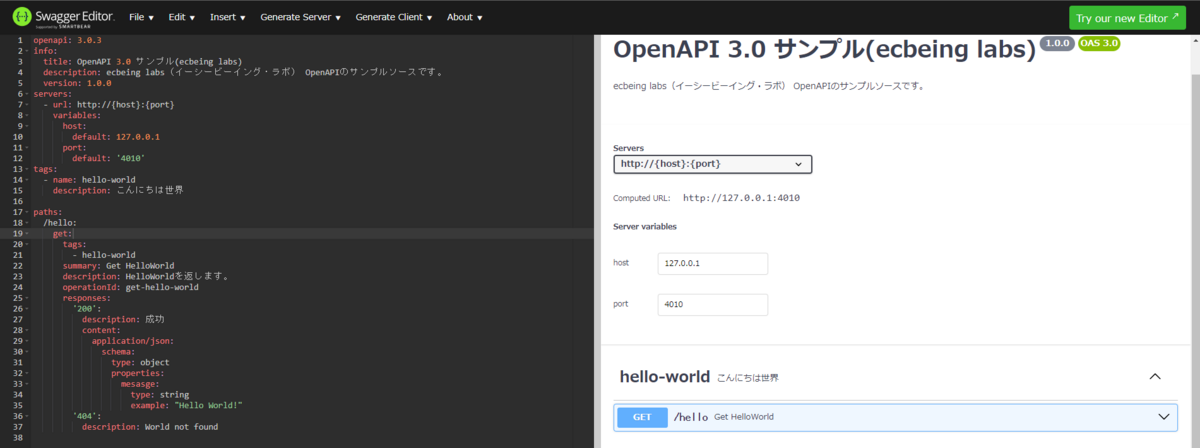Open the About menu
Viewport: 1200px width, 448px height.
(x=465, y=17)
